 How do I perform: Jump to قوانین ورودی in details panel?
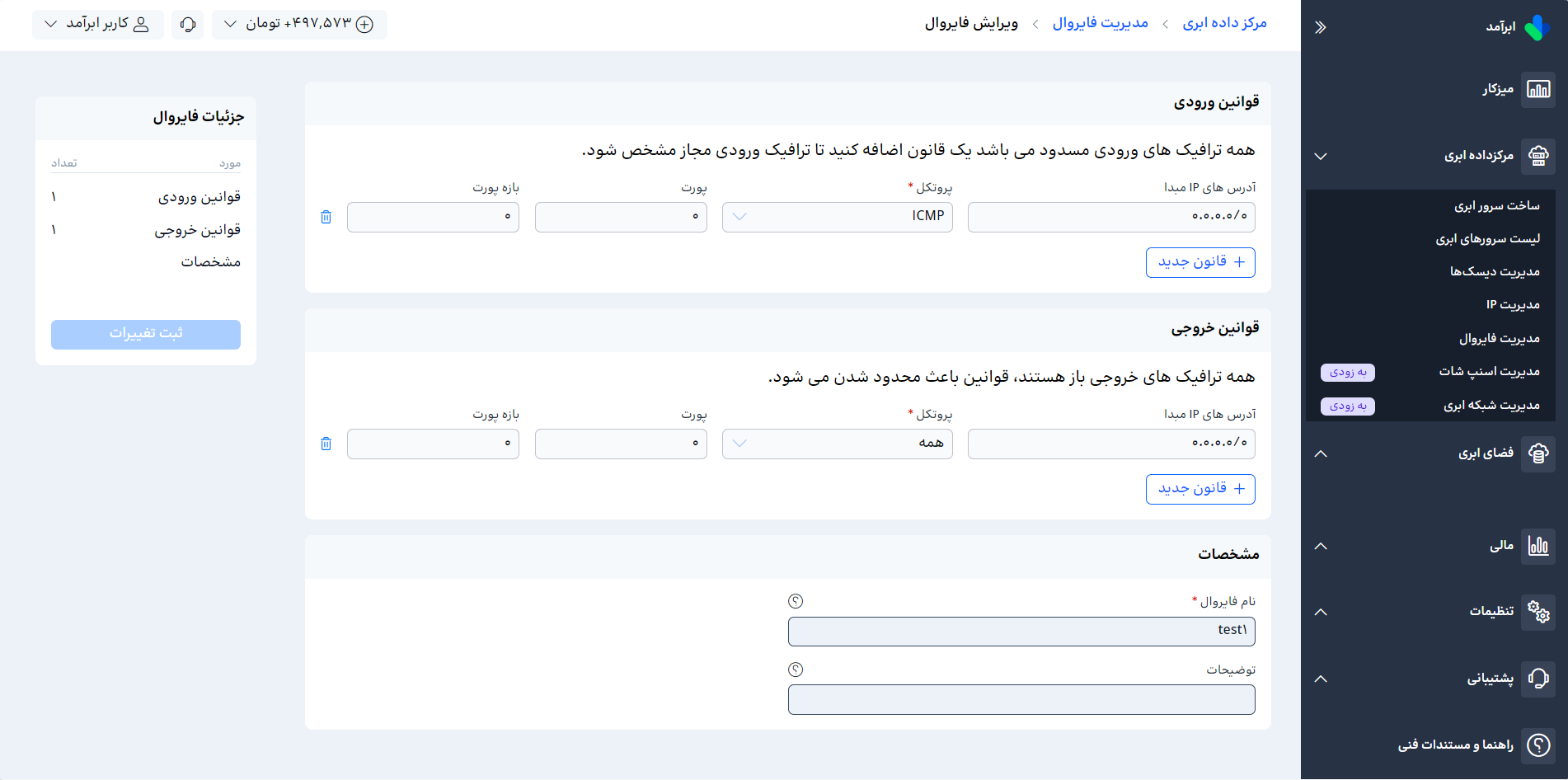pyautogui.click(x=200, y=197)
